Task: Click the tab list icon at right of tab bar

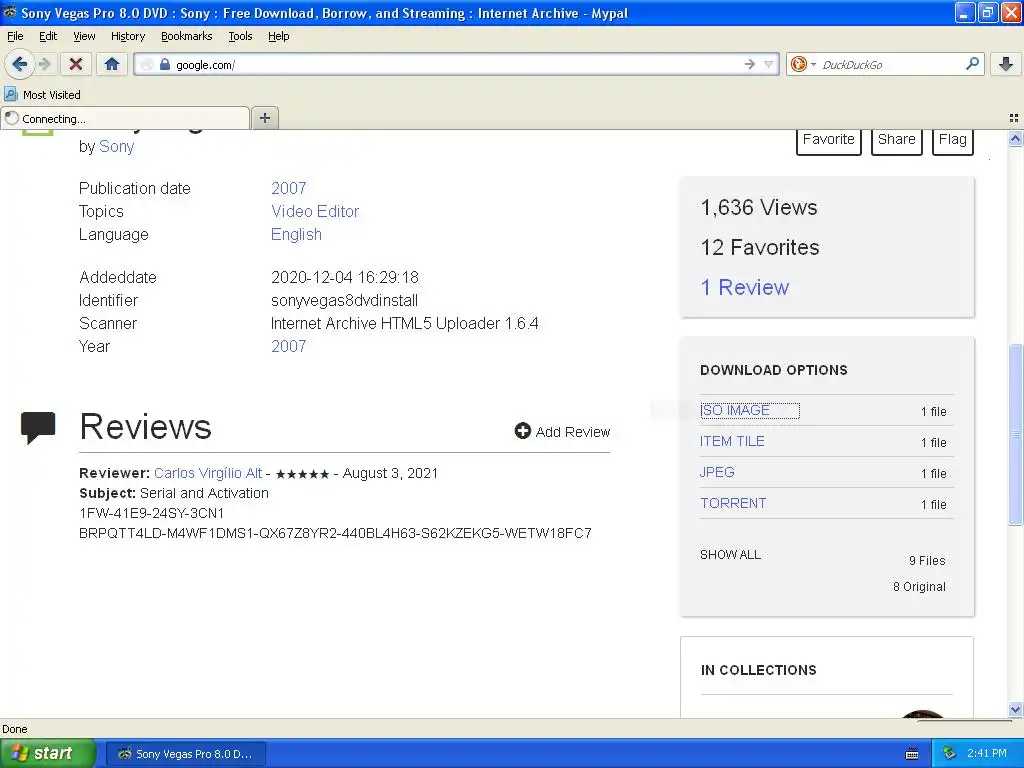Action: [x=1014, y=118]
